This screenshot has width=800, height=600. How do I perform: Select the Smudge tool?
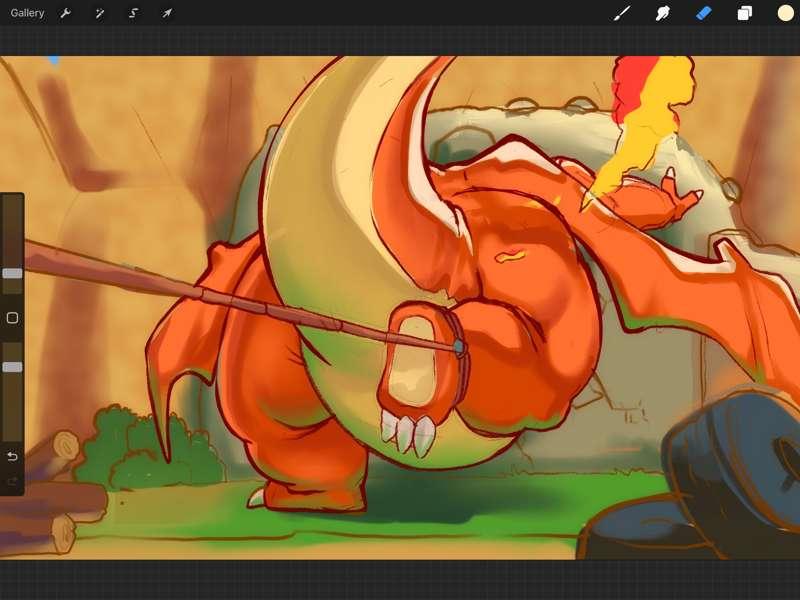662,13
